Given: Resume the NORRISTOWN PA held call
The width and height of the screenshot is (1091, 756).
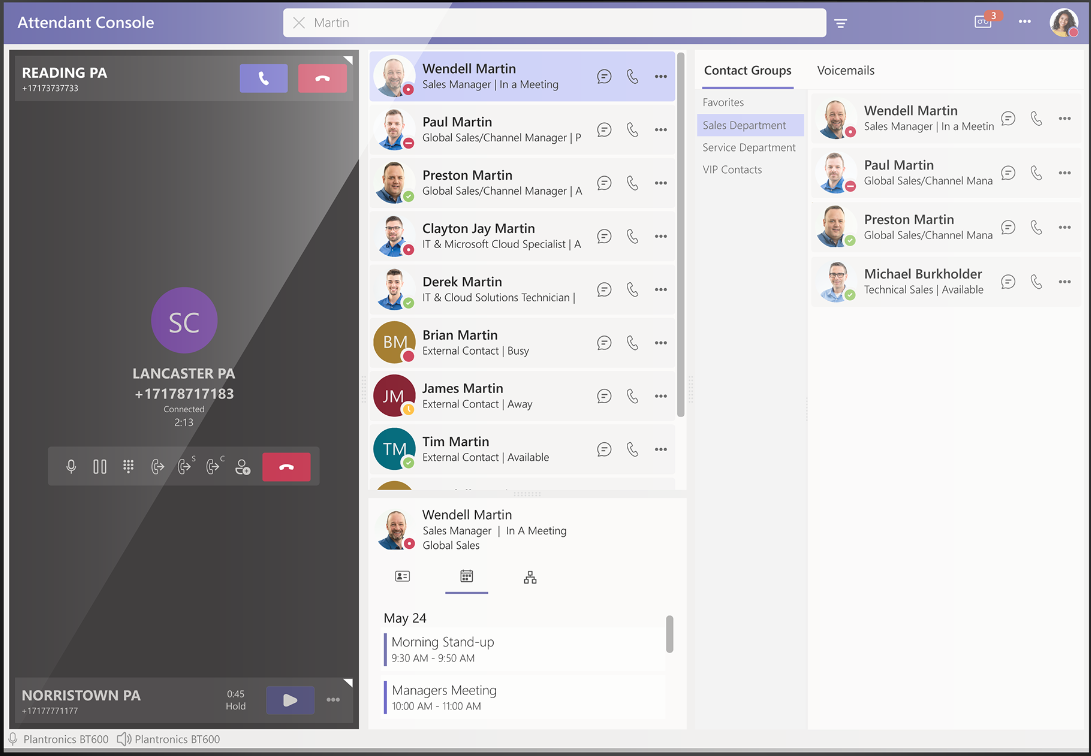Looking at the screenshot, I should click(290, 700).
